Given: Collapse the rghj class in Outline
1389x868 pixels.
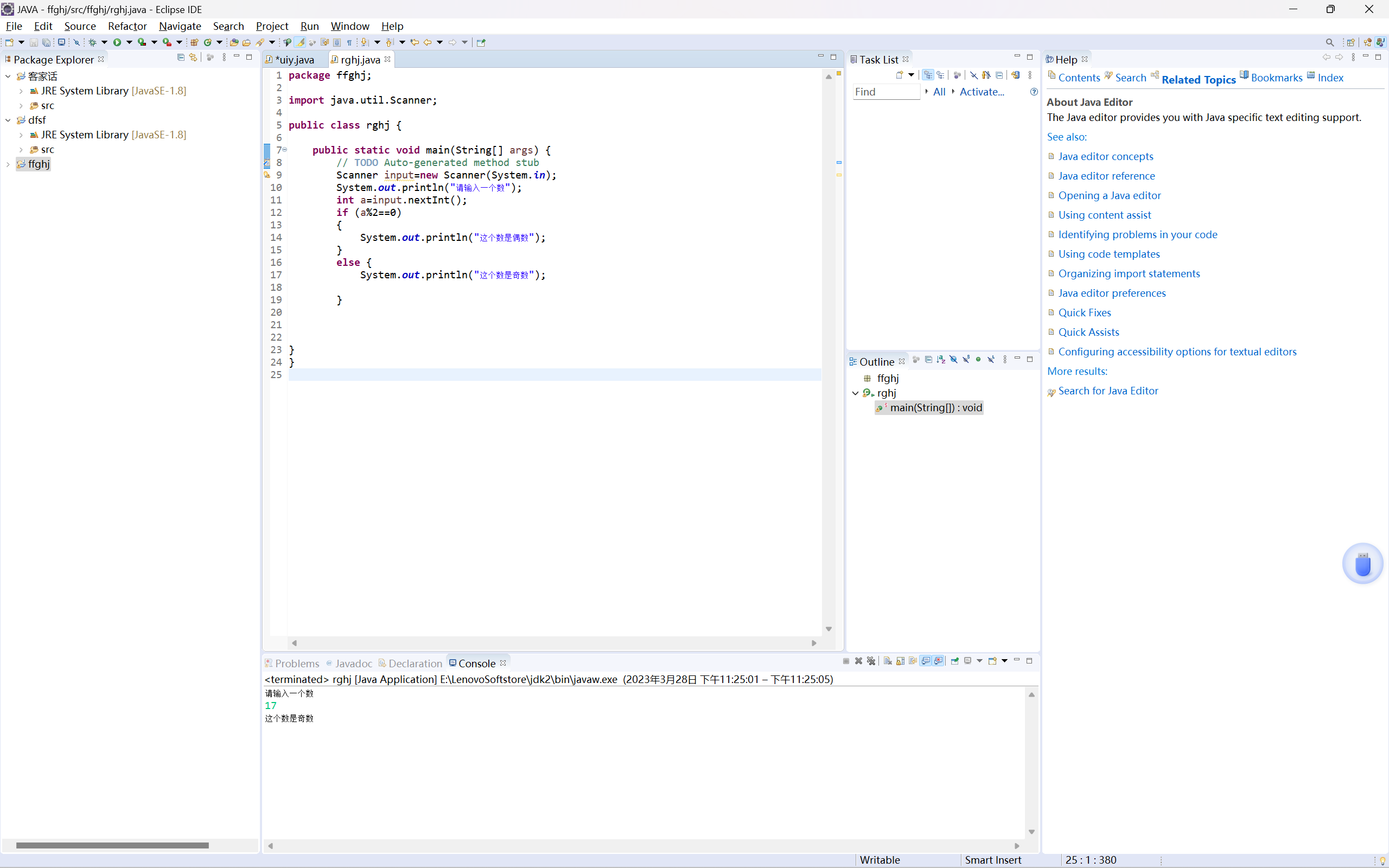Looking at the screenshot, I should tap(855, 393).
